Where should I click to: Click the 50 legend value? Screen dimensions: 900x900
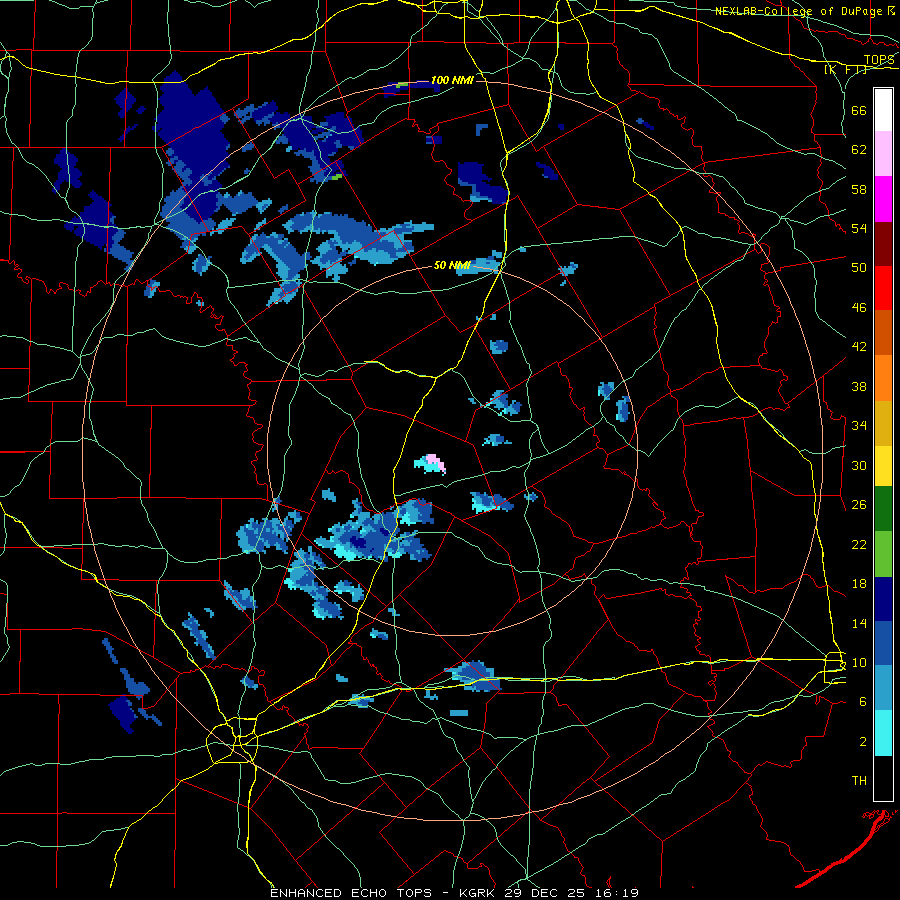click(859, 267)
